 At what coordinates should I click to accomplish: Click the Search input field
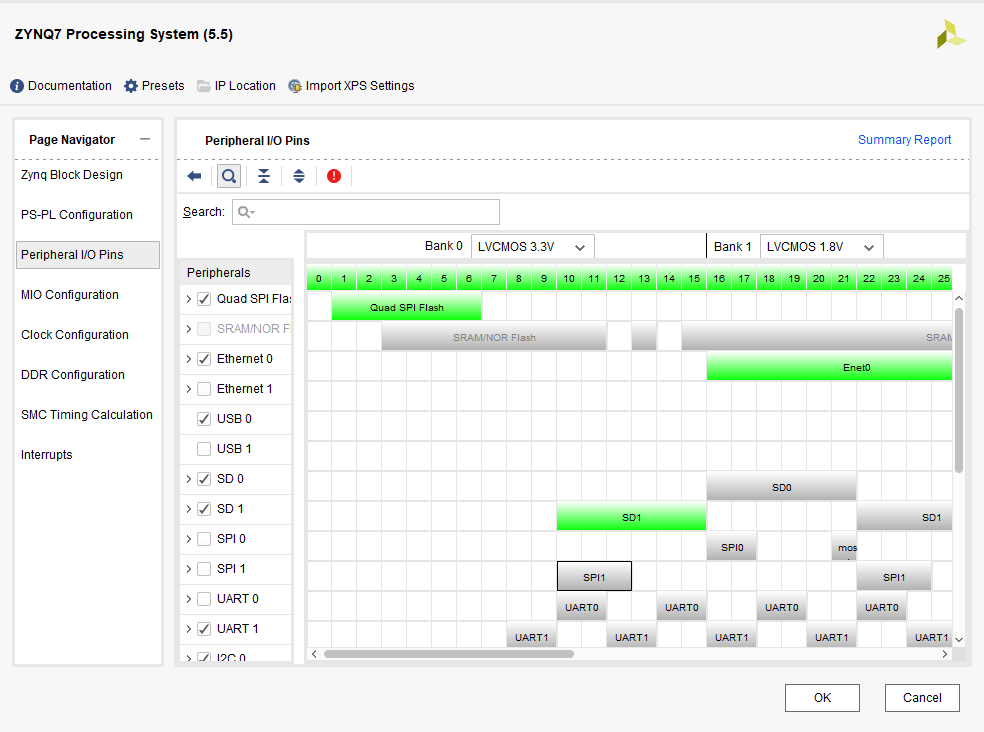[366, 212]
